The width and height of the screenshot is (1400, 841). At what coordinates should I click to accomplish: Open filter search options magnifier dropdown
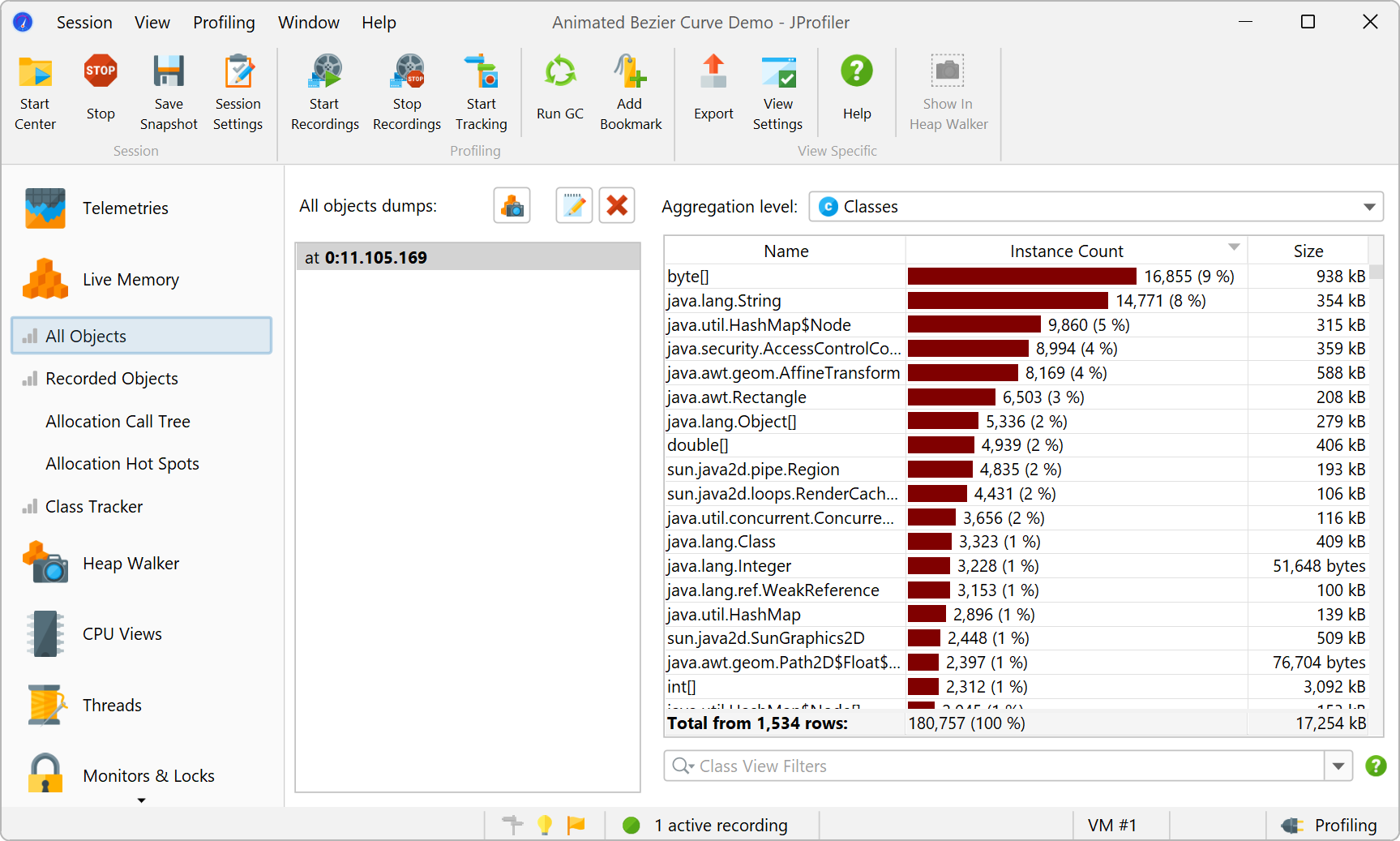[x=683, y=766]
